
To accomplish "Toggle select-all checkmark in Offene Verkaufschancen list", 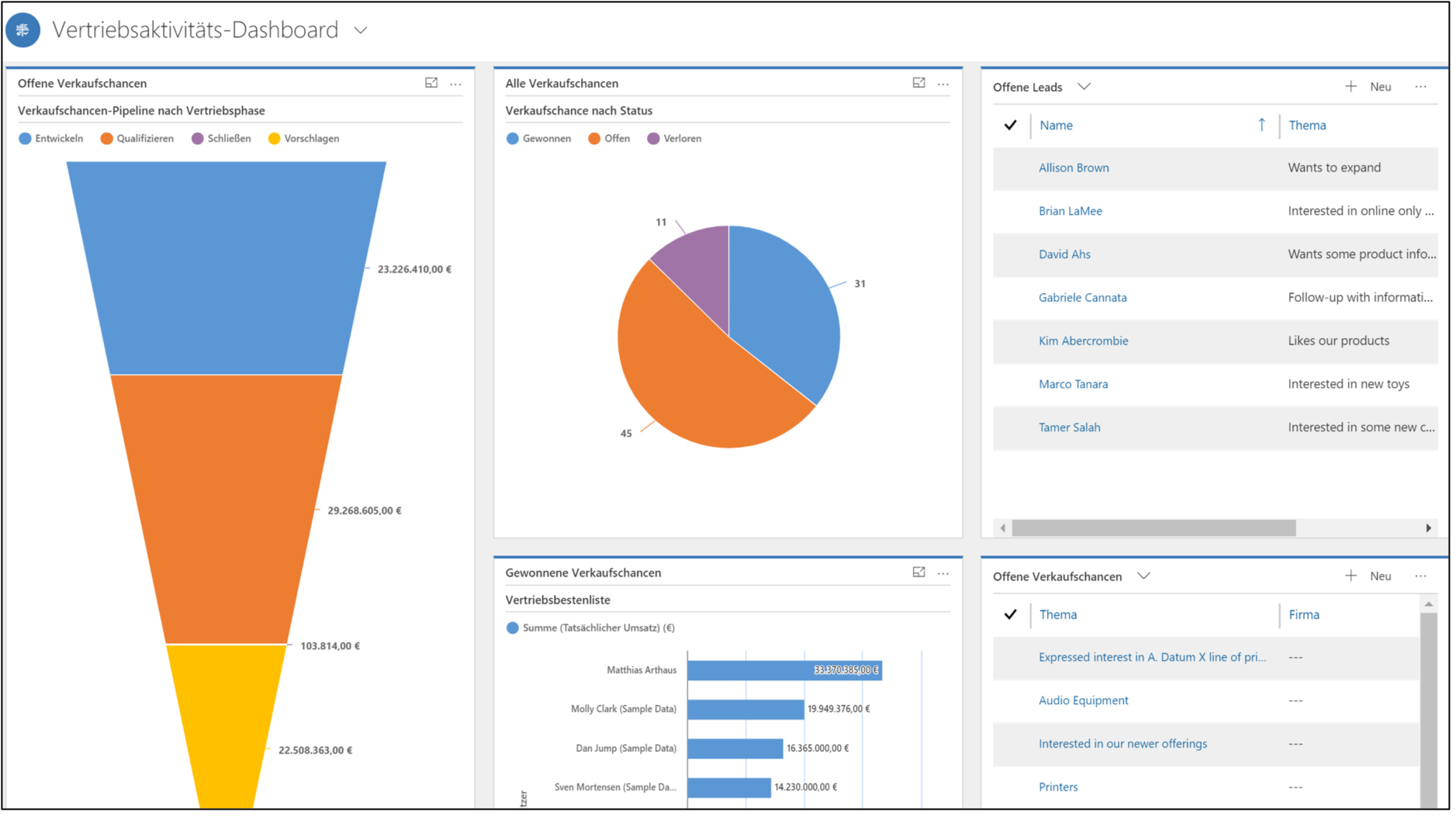I will click(x=1010, y=614).
